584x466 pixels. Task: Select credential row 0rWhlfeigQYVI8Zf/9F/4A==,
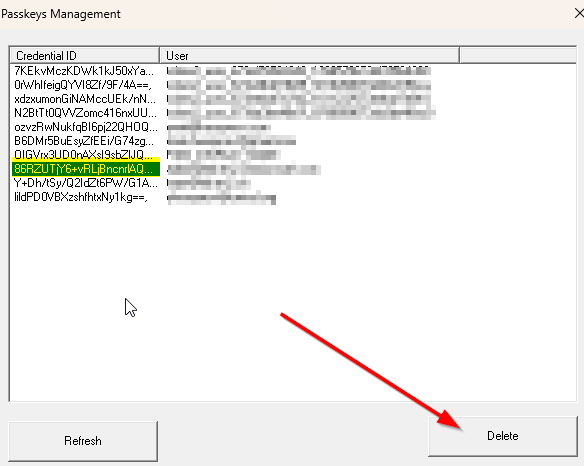click(83, 85)
